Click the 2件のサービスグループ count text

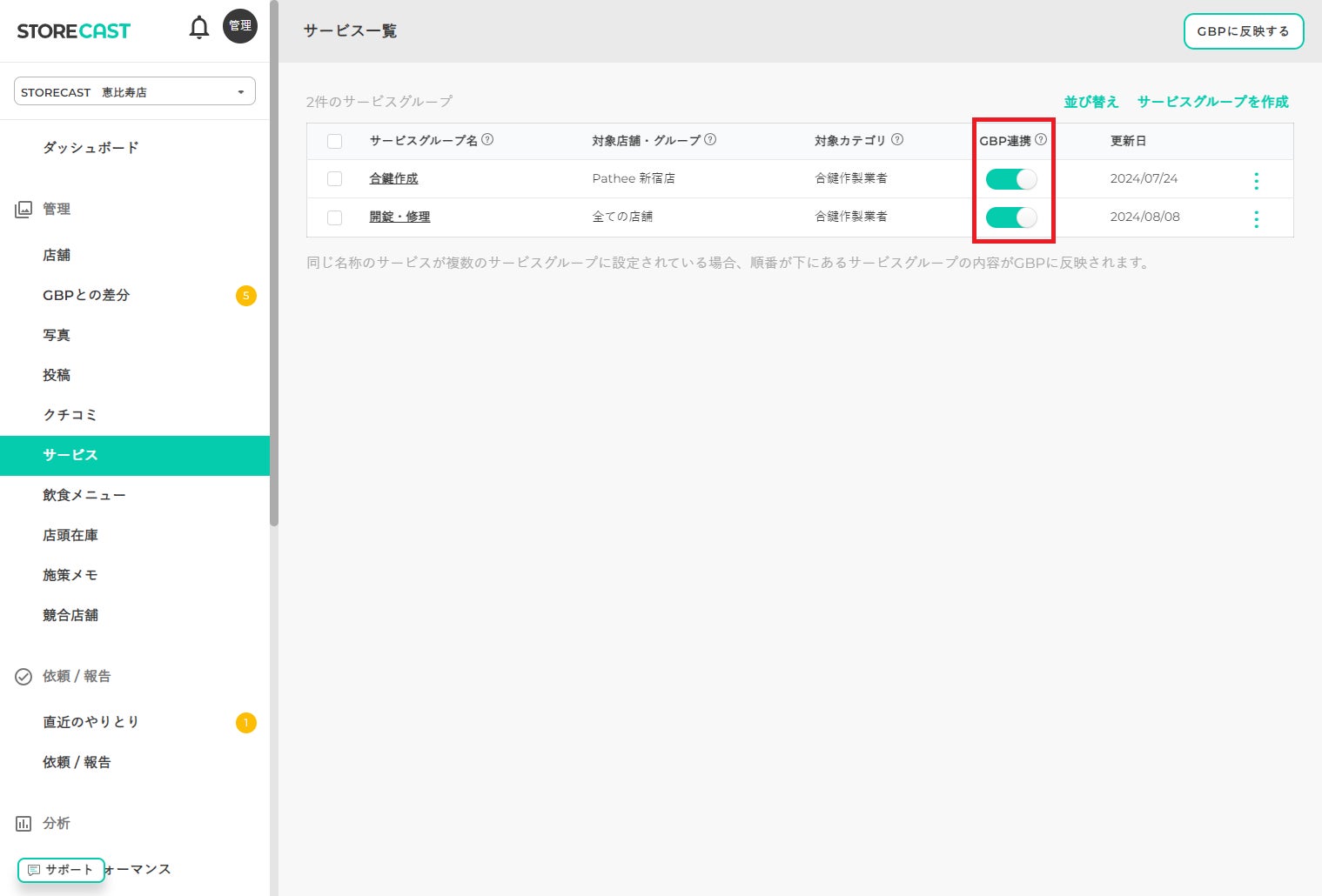click(379, 102)
